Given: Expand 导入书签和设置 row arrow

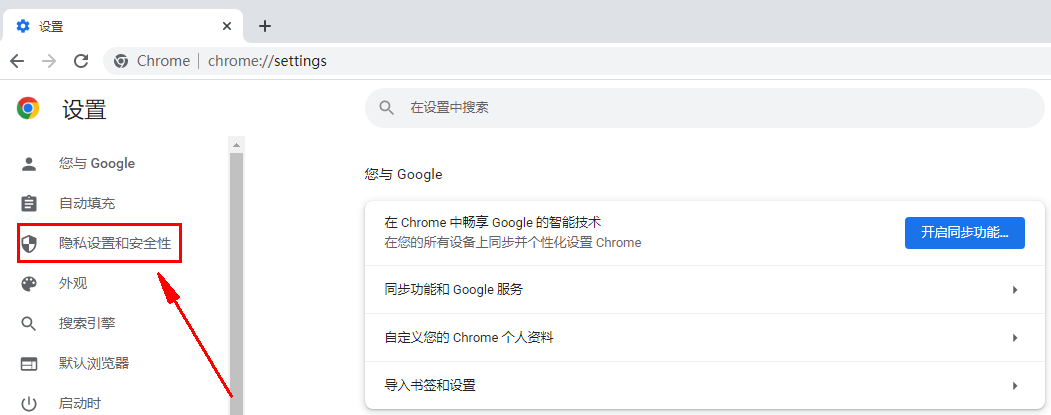Looking at the screenshot, I should [x=1015, y=386].
